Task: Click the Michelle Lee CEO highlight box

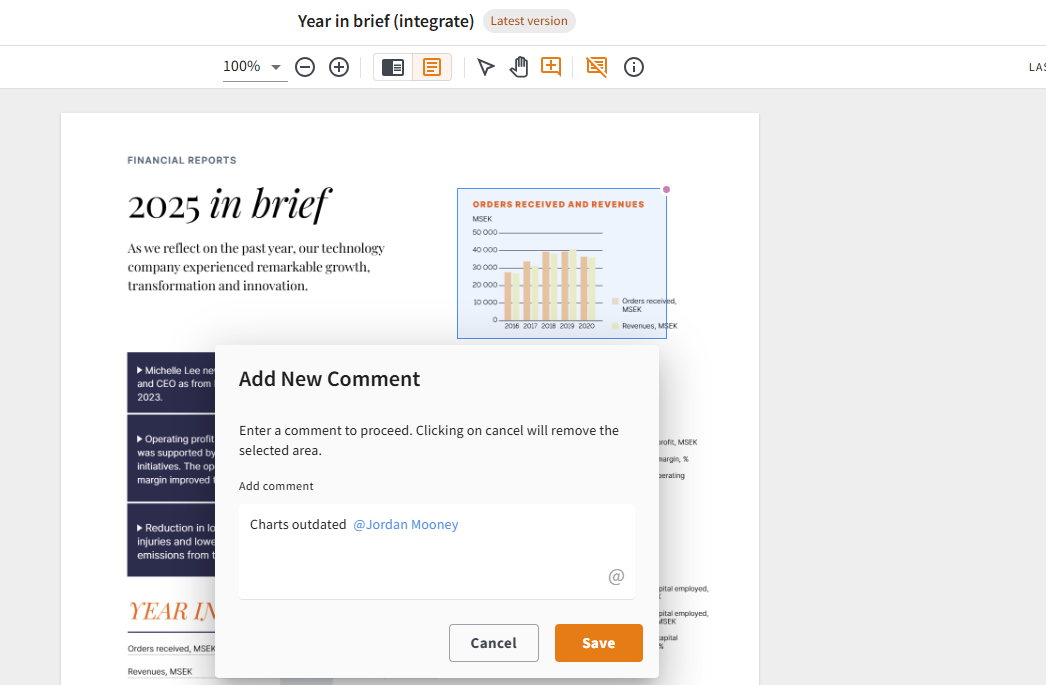Action: click(171, 383)
